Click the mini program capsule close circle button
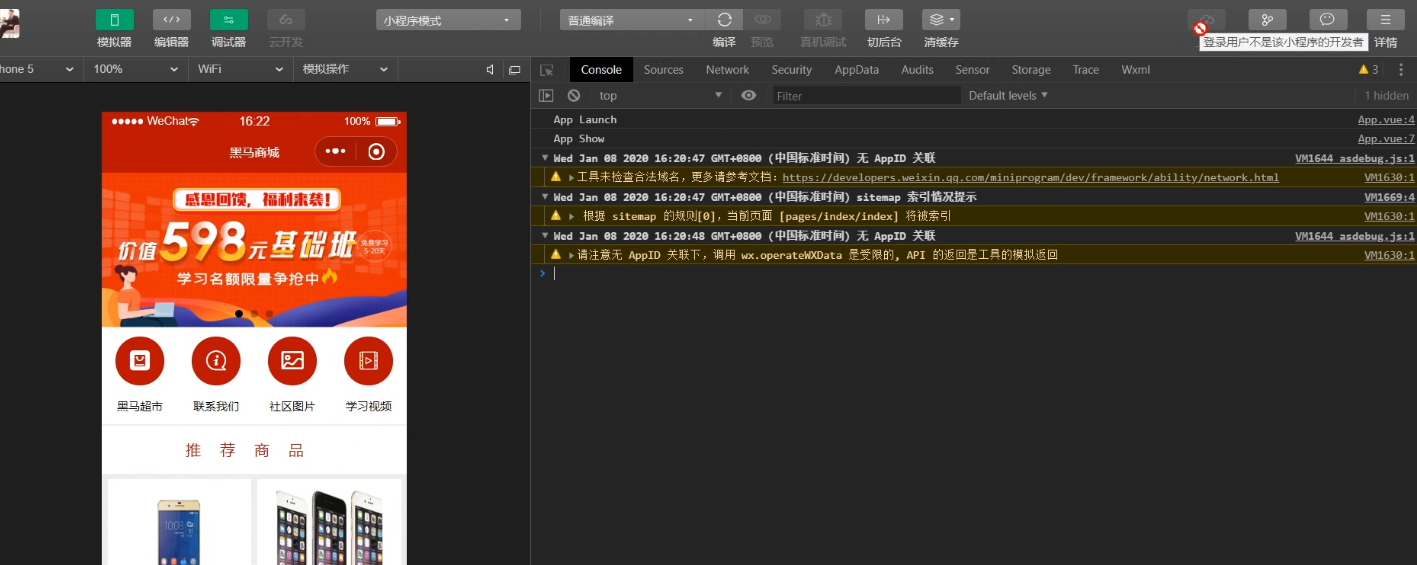Image resolution: width=1417 pixels, height=565 pixels. click(x=376, y=152)
